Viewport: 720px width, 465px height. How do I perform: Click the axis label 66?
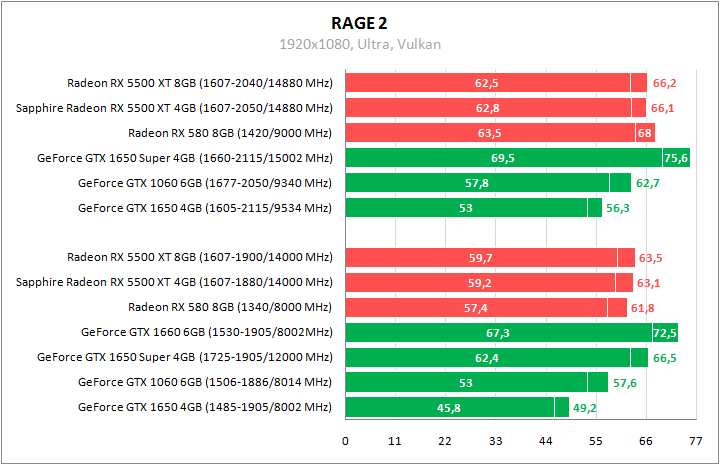click(x=646, y=441)
